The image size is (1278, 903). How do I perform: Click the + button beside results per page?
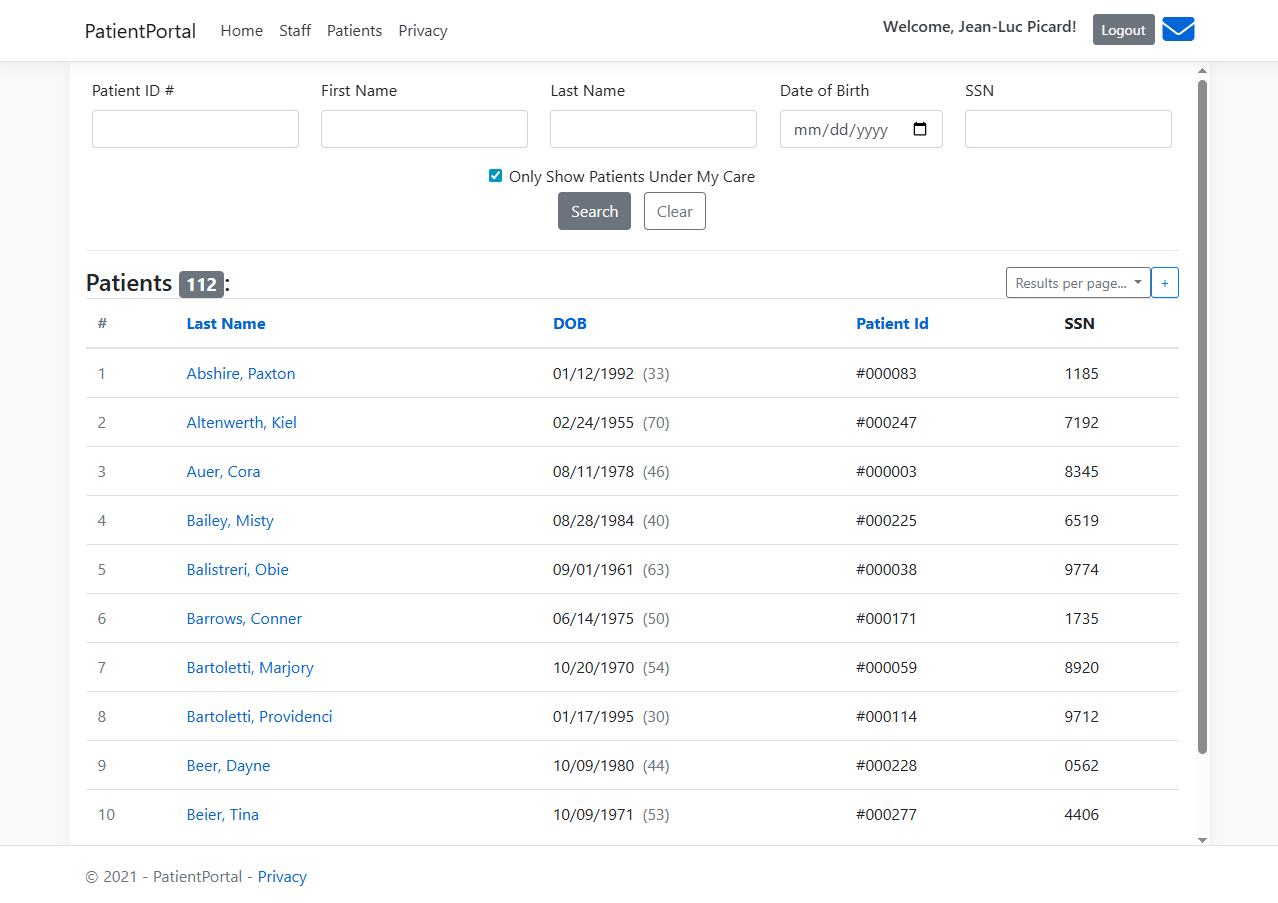(x=1164, y=282)
